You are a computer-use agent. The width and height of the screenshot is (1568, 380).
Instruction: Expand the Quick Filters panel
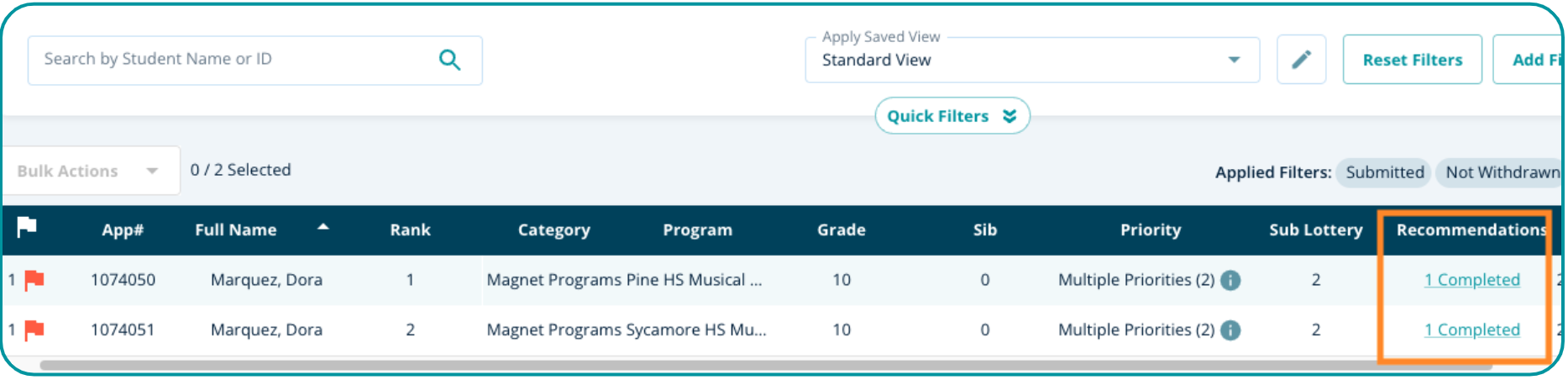[x=952, y=116]
